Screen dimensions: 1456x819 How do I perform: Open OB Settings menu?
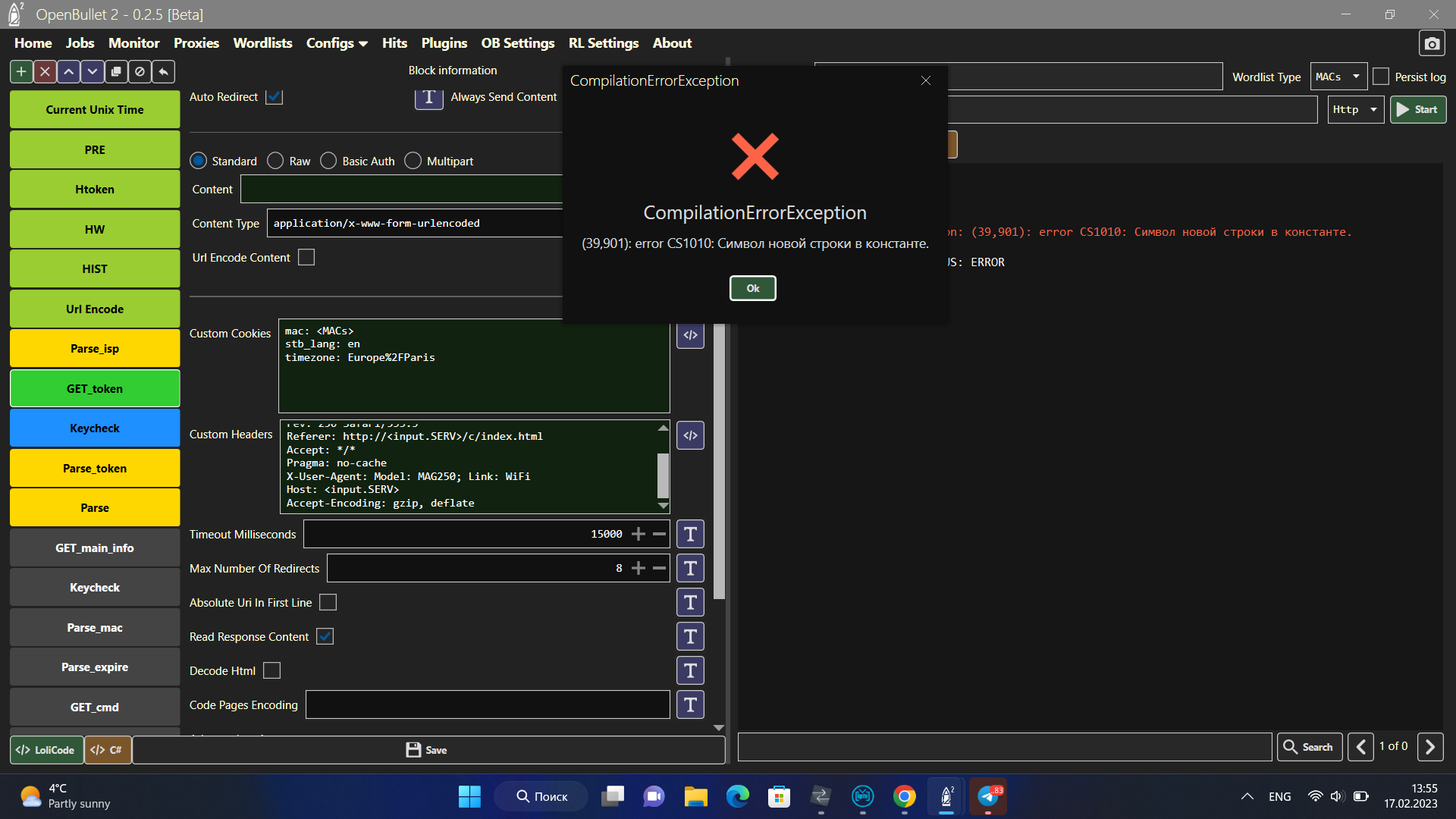517,43
